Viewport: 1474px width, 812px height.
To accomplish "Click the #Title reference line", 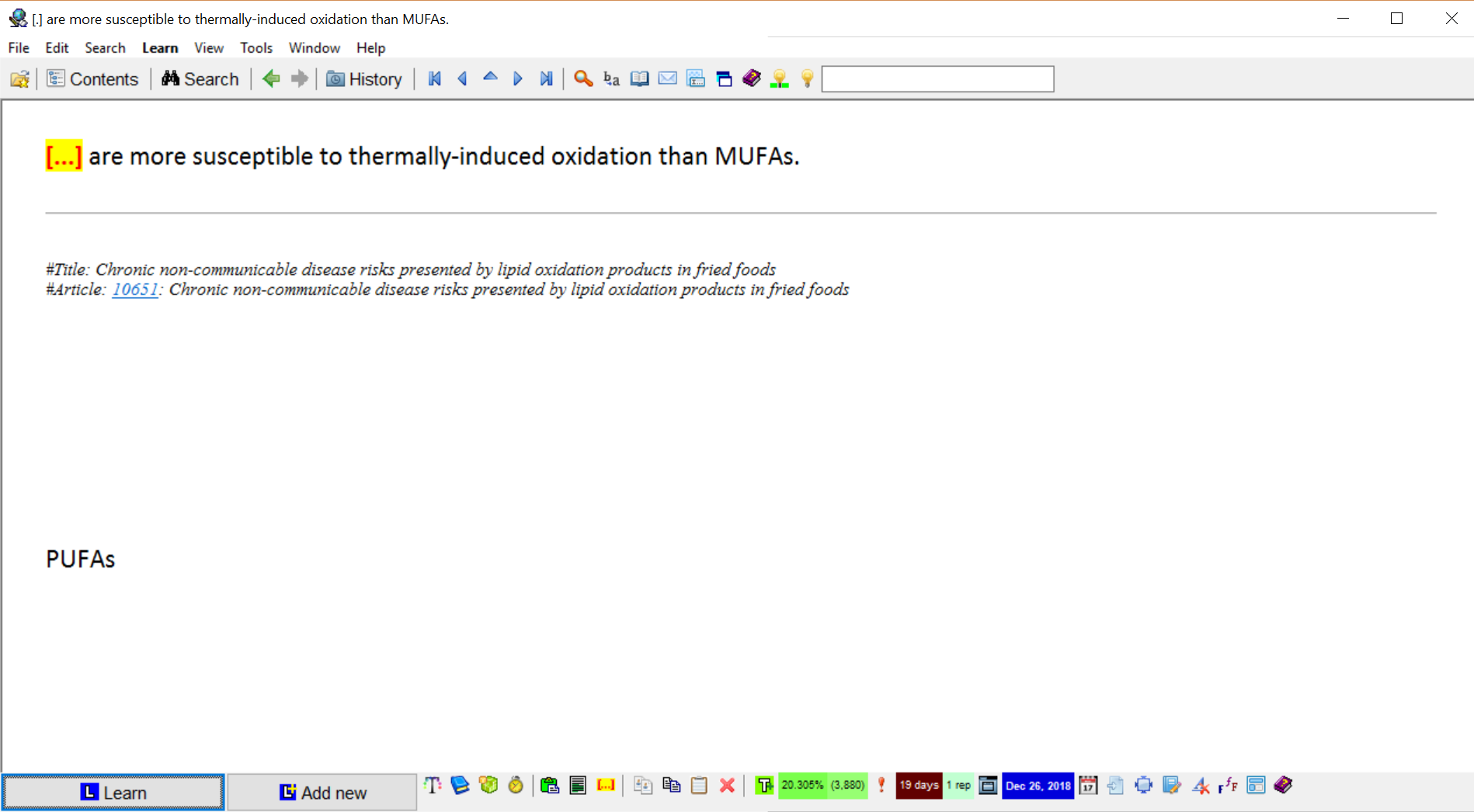I will [x=411, y=269].
